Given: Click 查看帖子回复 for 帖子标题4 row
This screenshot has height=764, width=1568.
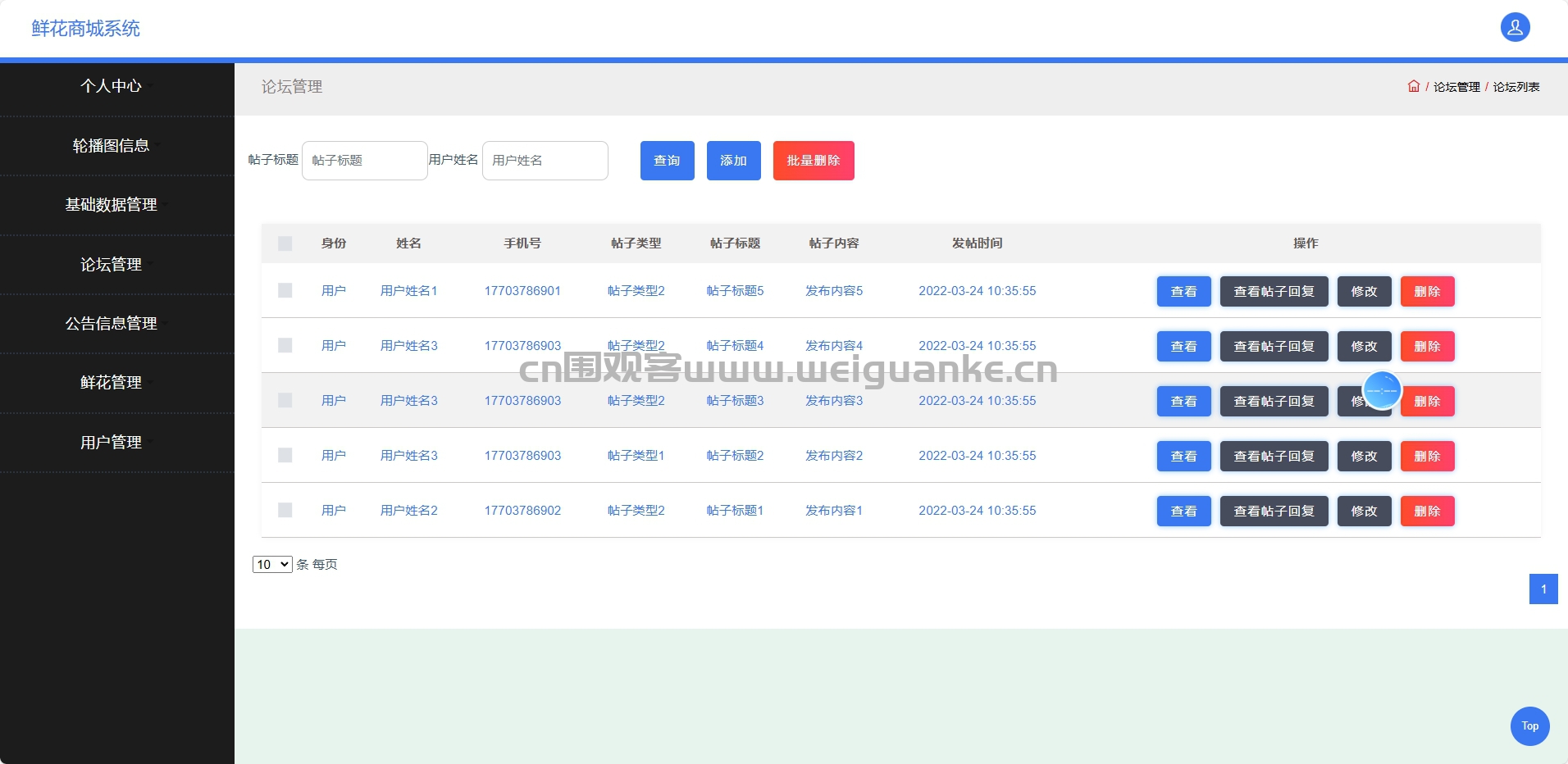Looking at the screenshot, I should pyautogui.click(x=1274, y=346).
